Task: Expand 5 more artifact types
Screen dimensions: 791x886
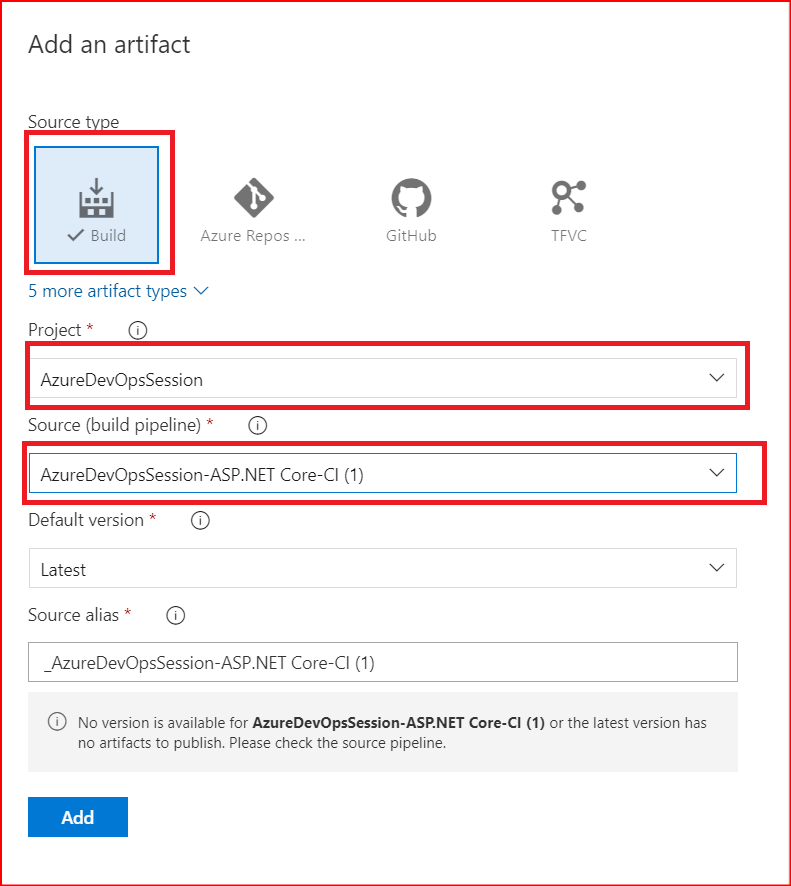Action: point(107,291)
